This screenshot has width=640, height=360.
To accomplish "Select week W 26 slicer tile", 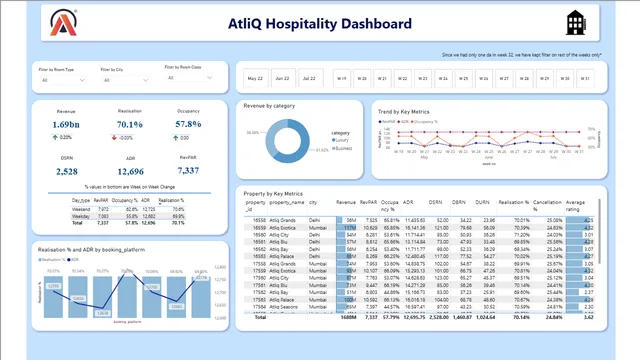I will [x=484, y=78].
